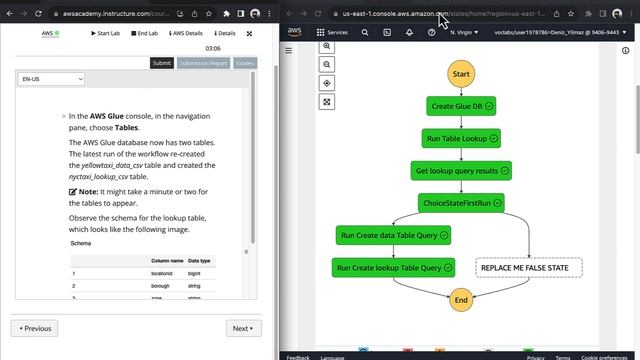Click the 'borough' column name cell
640x360 pixels.
[x=160, y=286]
